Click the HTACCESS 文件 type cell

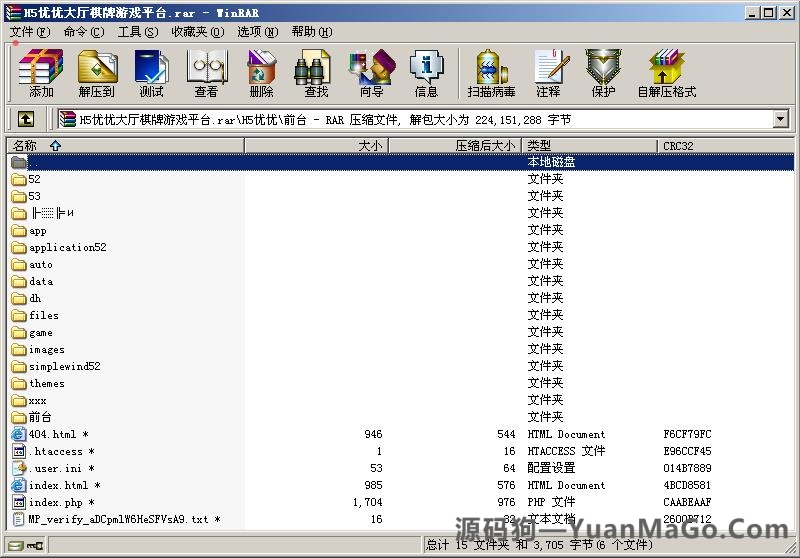[x=566, y=451]
